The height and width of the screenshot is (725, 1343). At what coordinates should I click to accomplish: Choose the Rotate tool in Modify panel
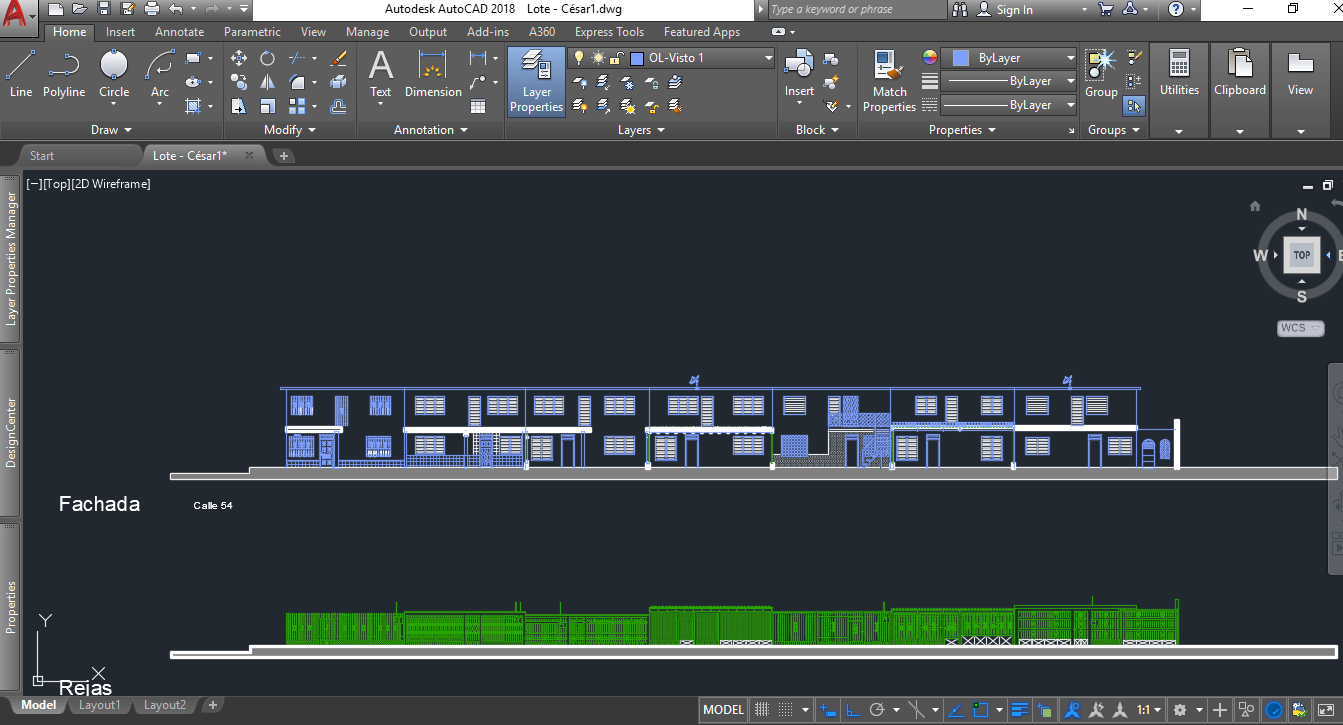tap(267, 59)
